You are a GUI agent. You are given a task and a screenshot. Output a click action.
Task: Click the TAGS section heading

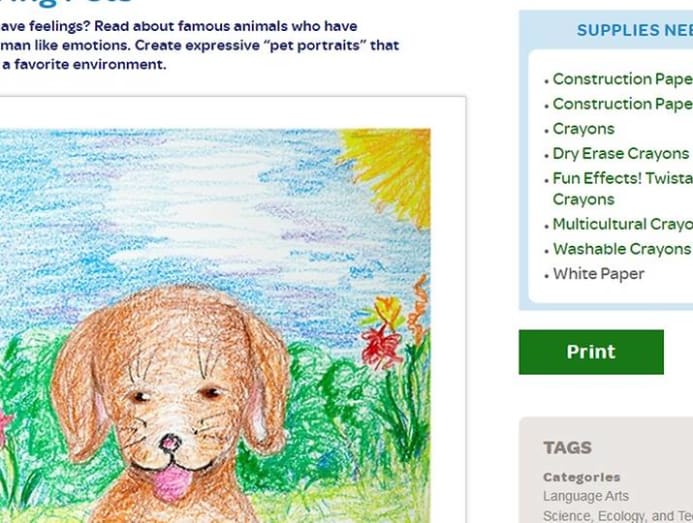click(x=567, y=448)
